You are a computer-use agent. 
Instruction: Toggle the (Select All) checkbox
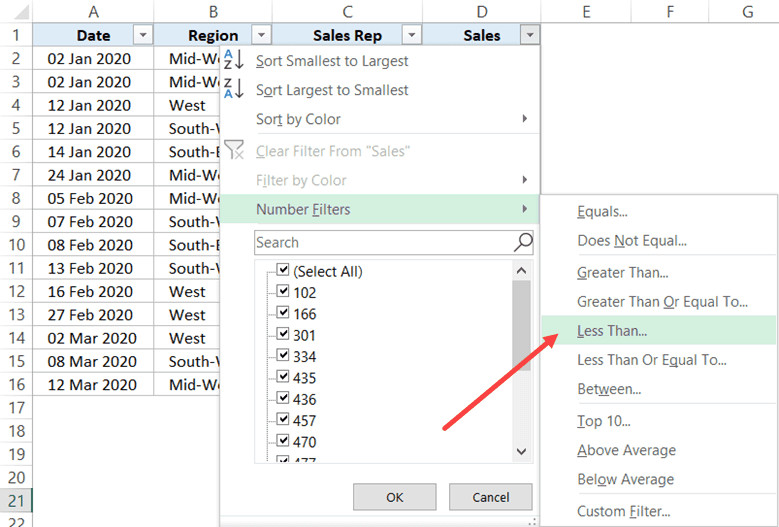coord(283,271)
